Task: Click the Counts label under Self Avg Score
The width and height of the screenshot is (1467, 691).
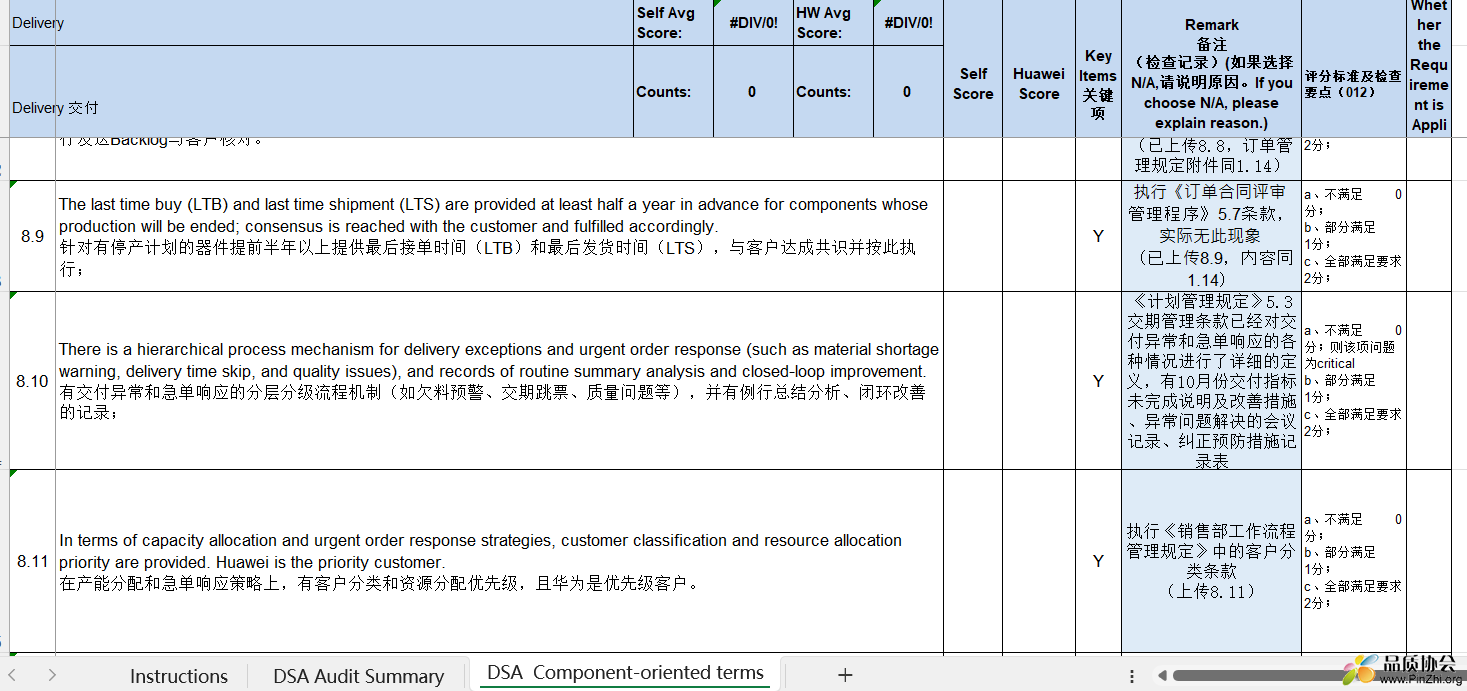Action: point(673,91)
